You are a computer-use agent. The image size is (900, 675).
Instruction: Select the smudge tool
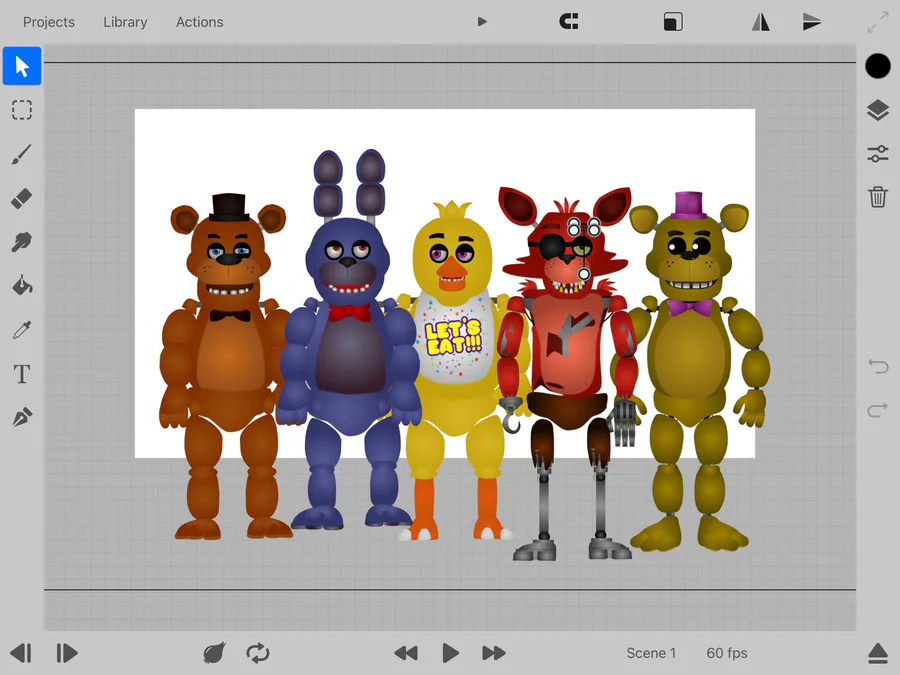[22, 242]
